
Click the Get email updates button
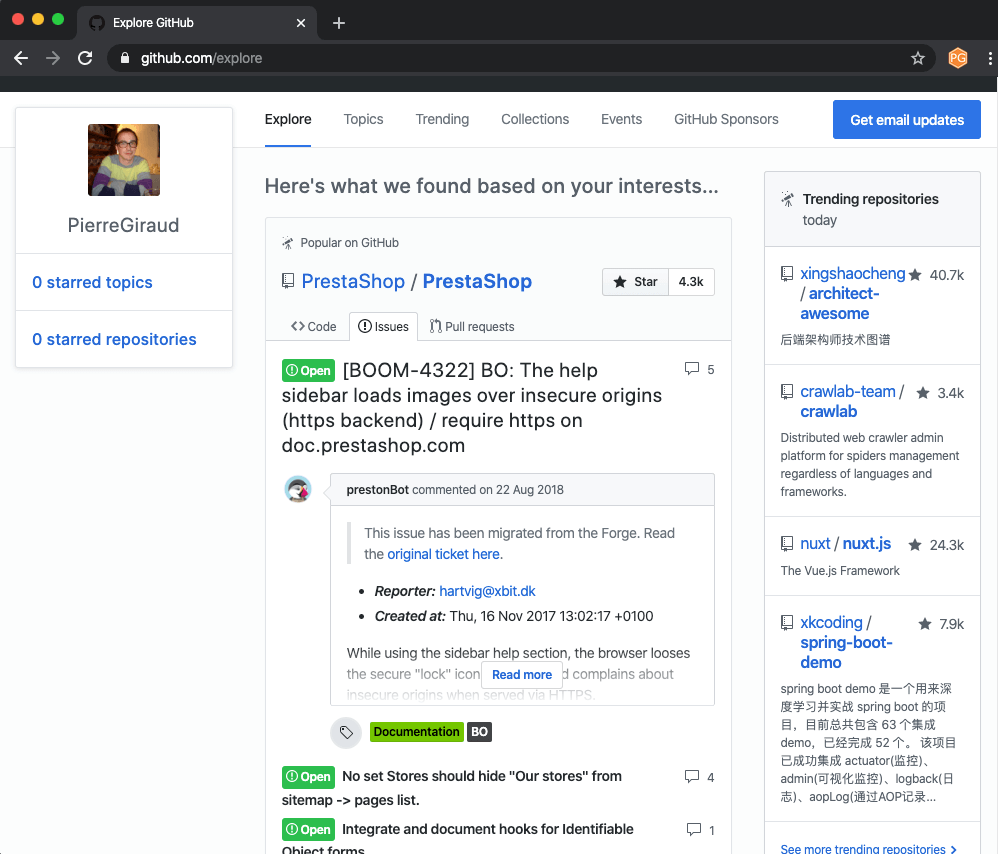pos(906,119)
